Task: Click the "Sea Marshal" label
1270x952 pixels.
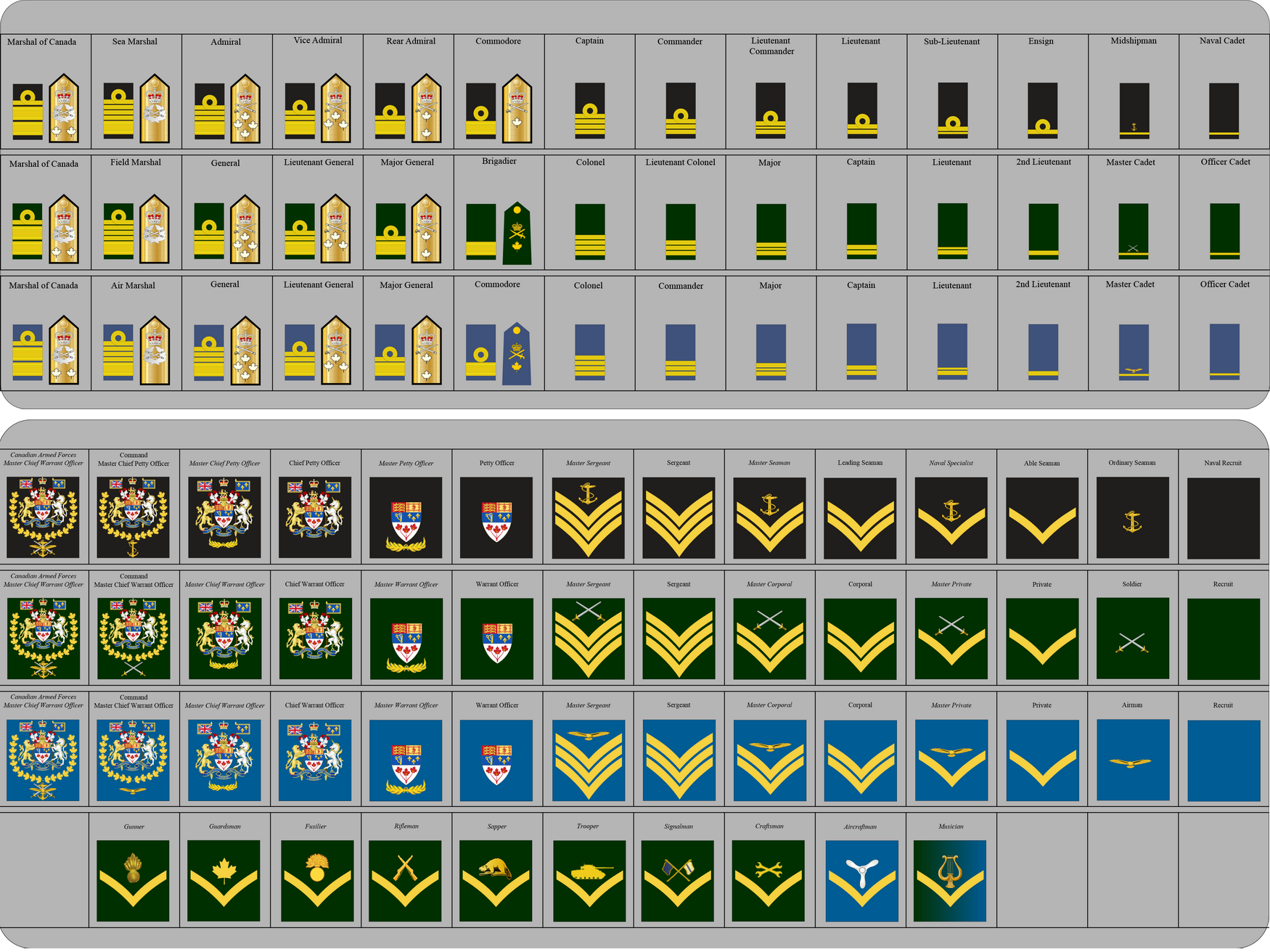Action: (x=135, y=41)
